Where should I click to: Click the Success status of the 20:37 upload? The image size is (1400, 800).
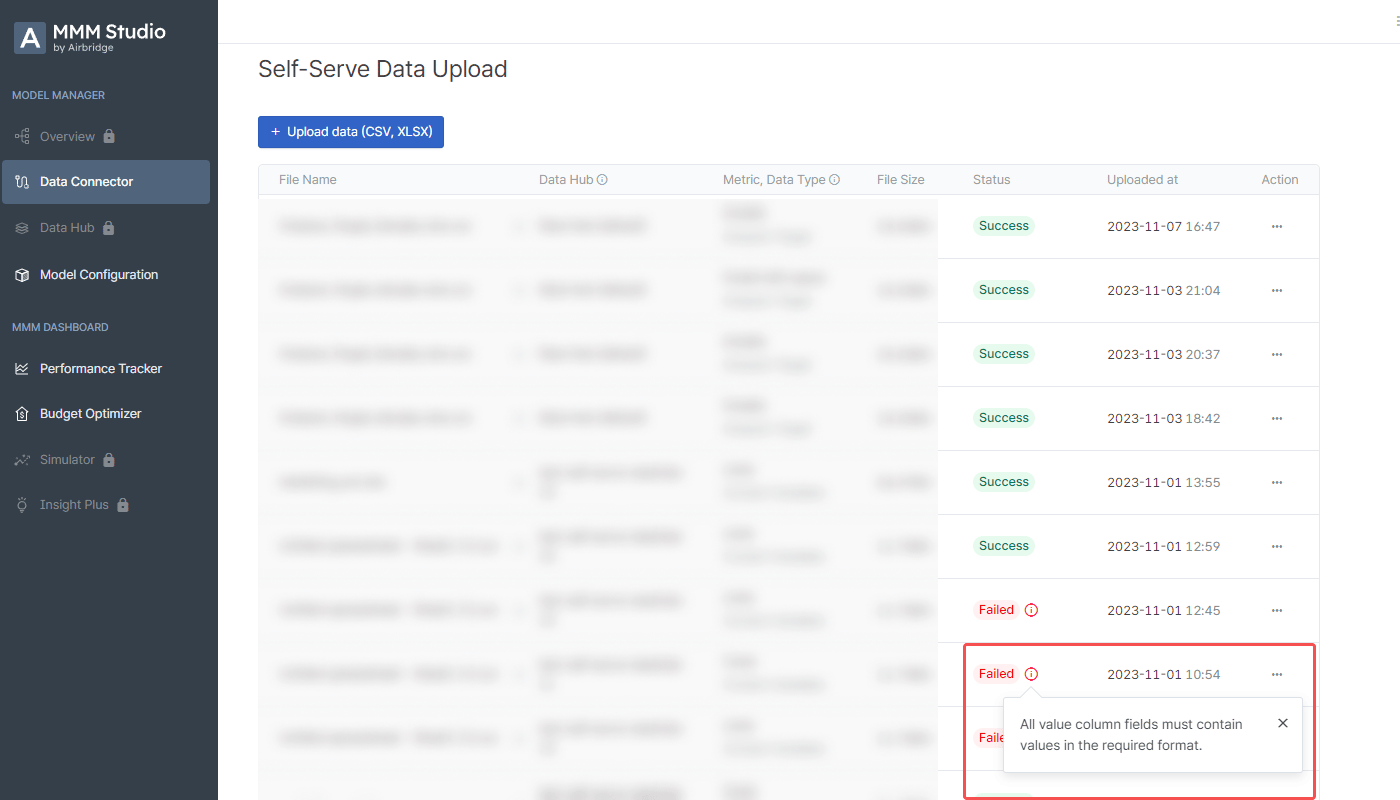[1004, 354]
